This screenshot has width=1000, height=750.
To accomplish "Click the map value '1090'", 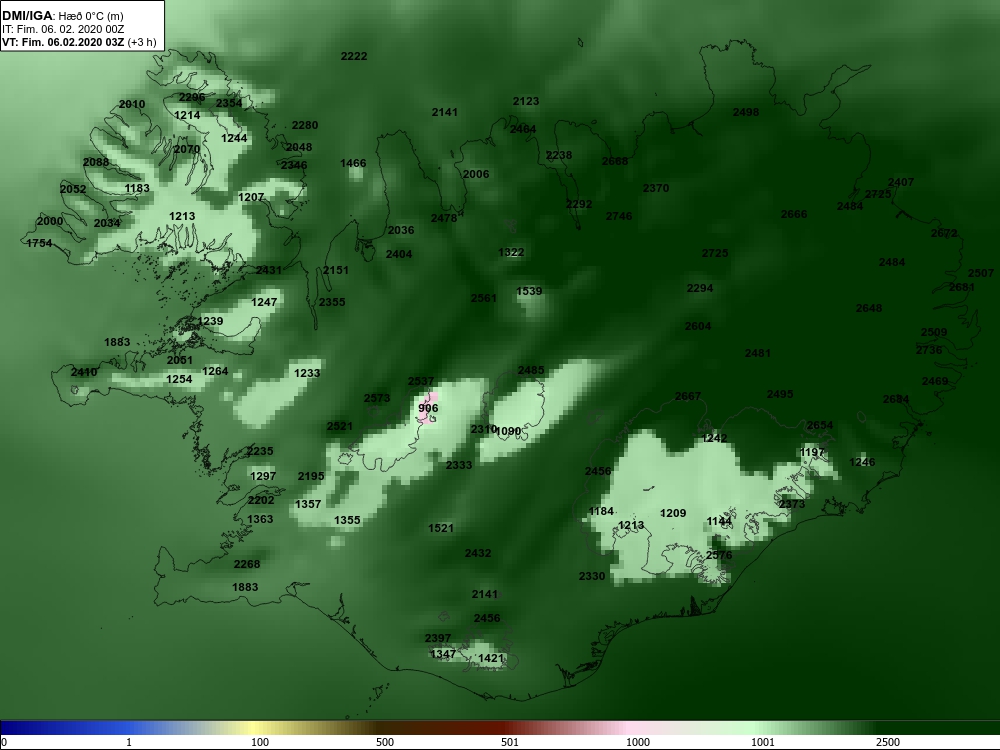I will tap(508, 431).
